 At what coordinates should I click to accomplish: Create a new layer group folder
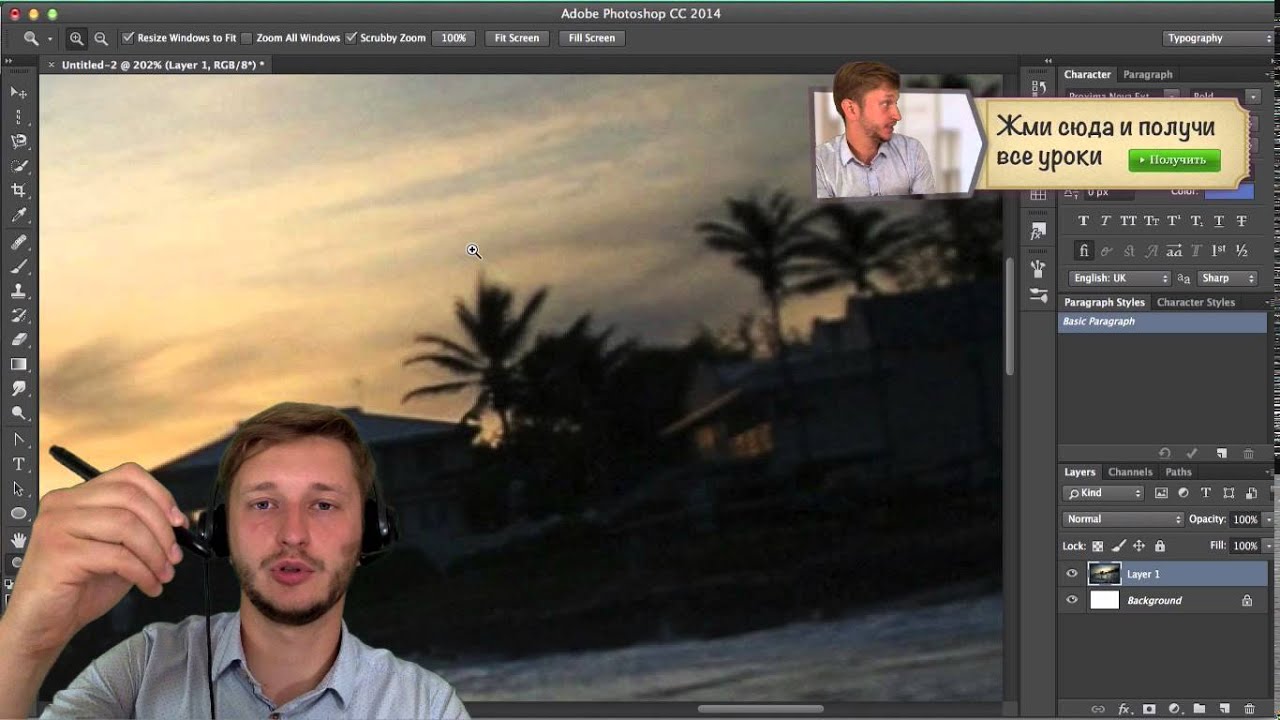1199,708
